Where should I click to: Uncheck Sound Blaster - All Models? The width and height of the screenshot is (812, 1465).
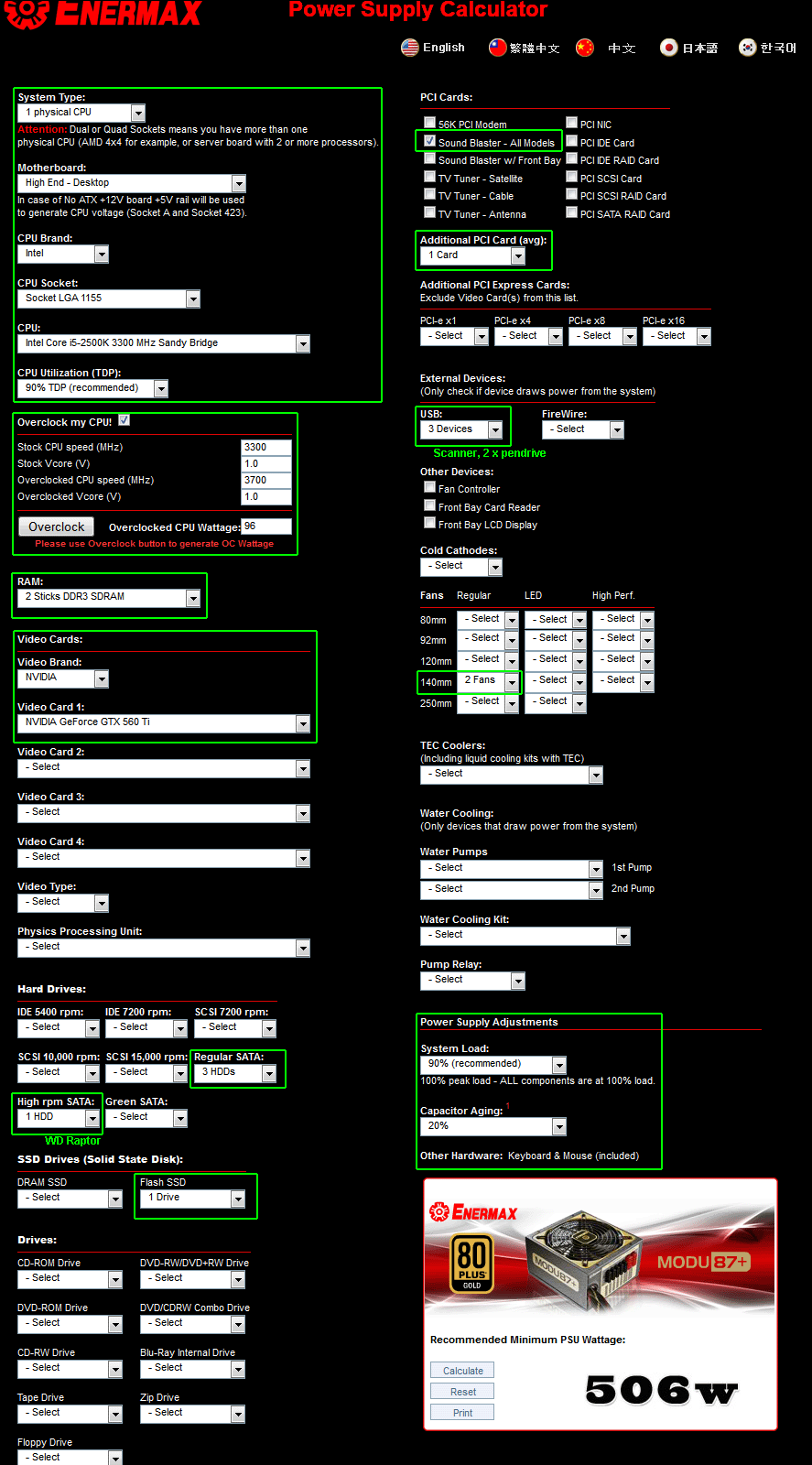coord(429,141)
